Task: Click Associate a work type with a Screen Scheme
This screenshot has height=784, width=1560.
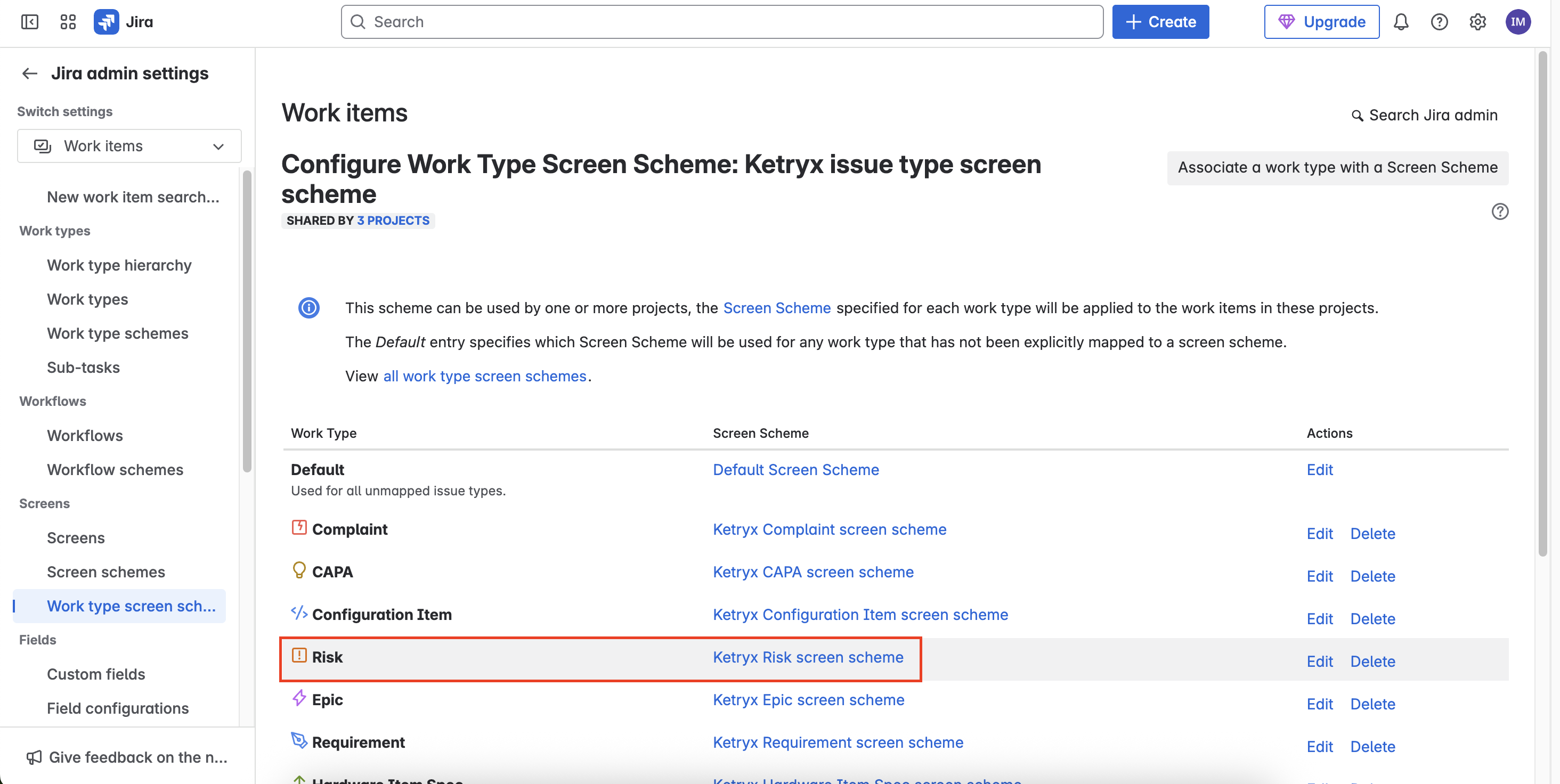Action: (x=1337, y=168)
